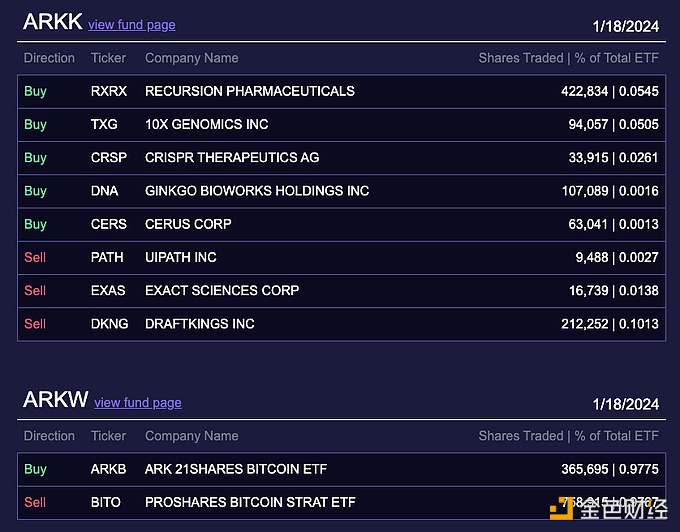Click the value 422,834 | 0.0545
The height and width of the screenshot is (532, 680).
click(x=610, y=91)
